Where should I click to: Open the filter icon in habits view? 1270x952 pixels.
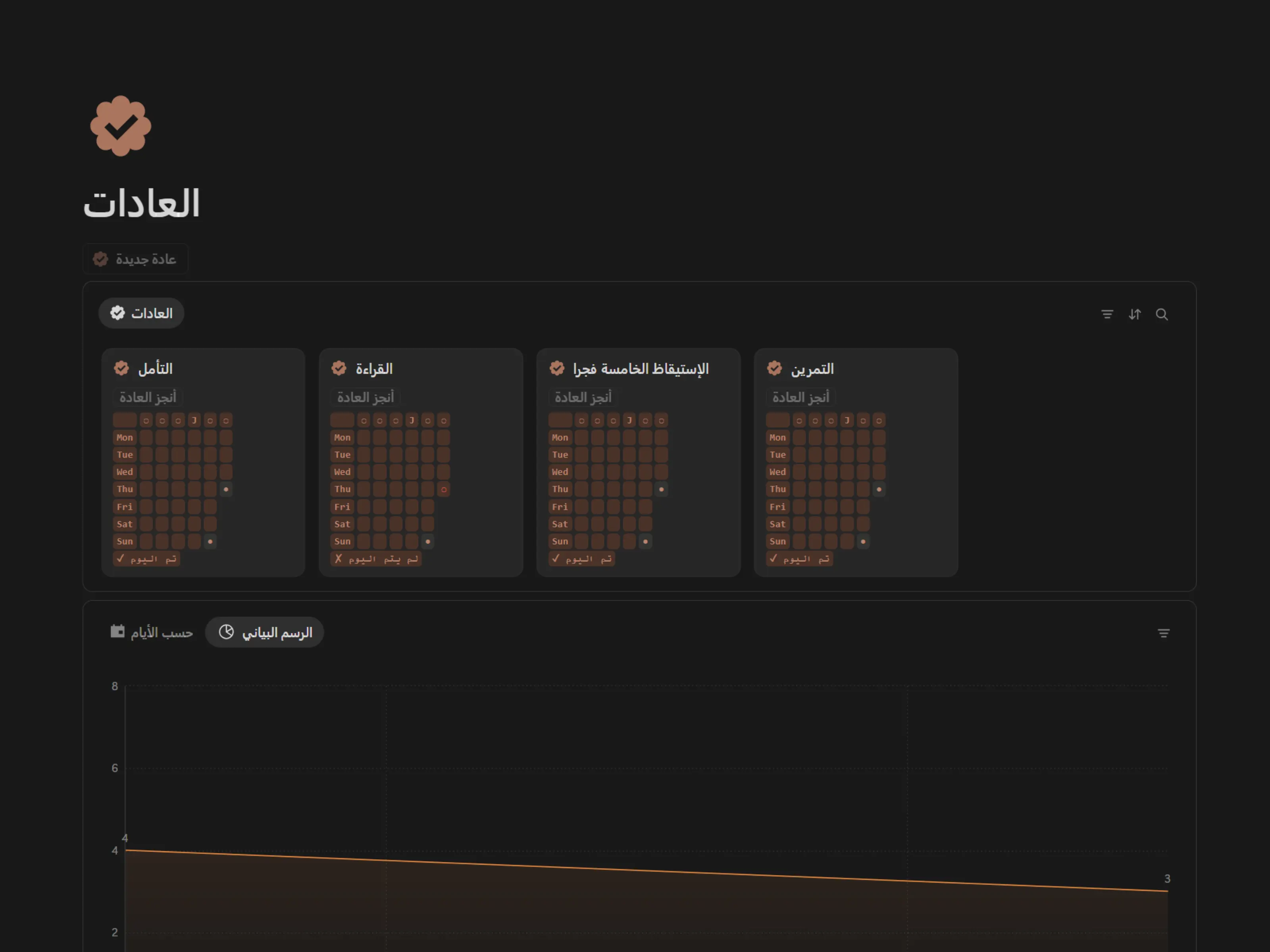click(x=1107, y=315)
